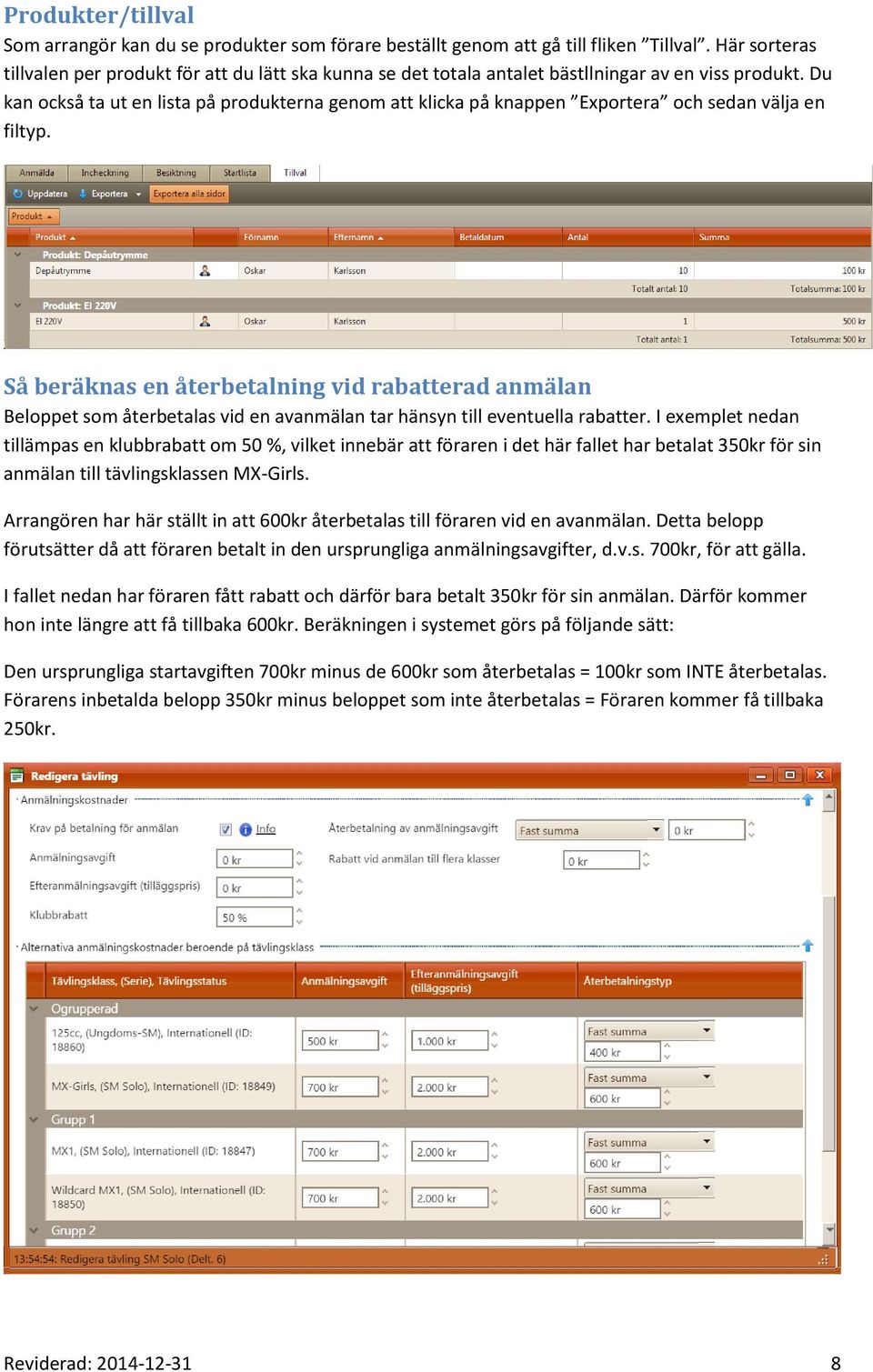Click the blue up arrow beside Anmälningskostnader section

pyautogui.click(x=808, y=800)
